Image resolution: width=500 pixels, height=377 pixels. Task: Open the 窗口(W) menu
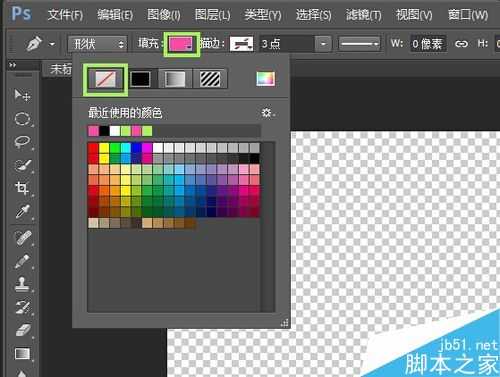point(468,15)
